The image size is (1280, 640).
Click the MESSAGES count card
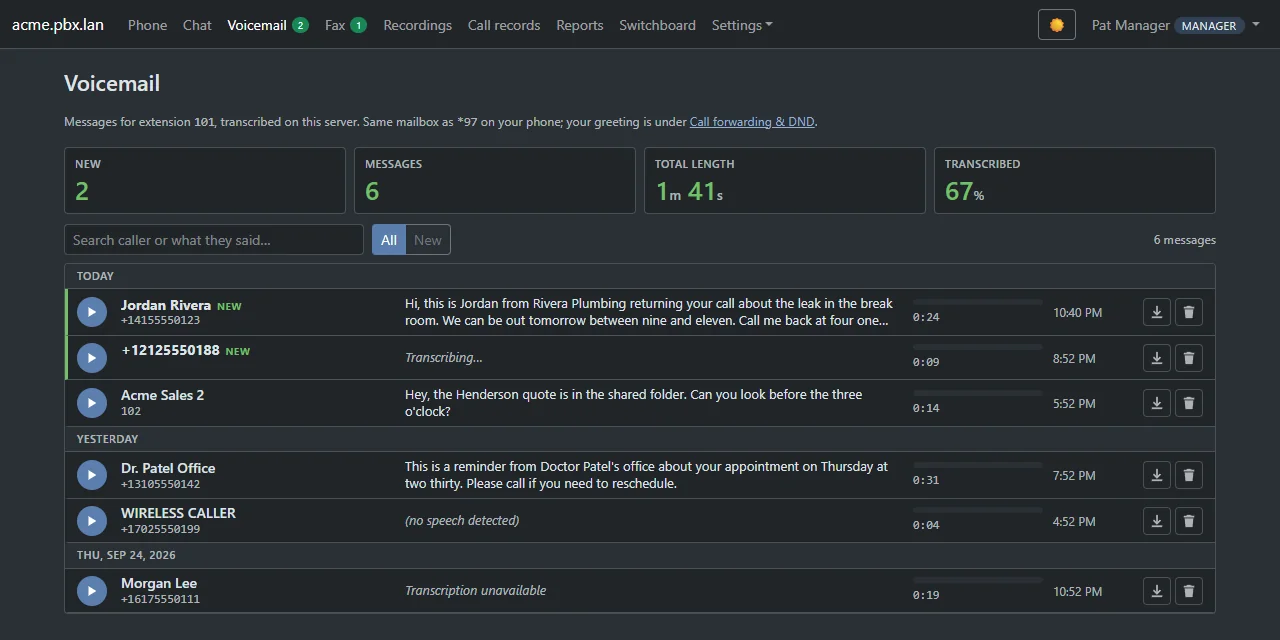pos(495,181)
